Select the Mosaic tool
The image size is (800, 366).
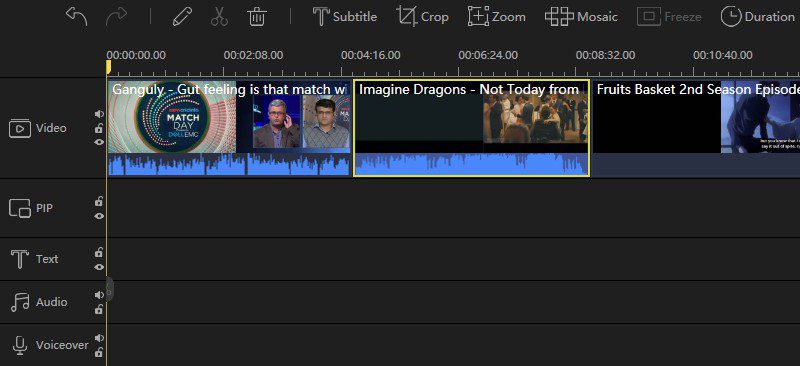point(581,17)
